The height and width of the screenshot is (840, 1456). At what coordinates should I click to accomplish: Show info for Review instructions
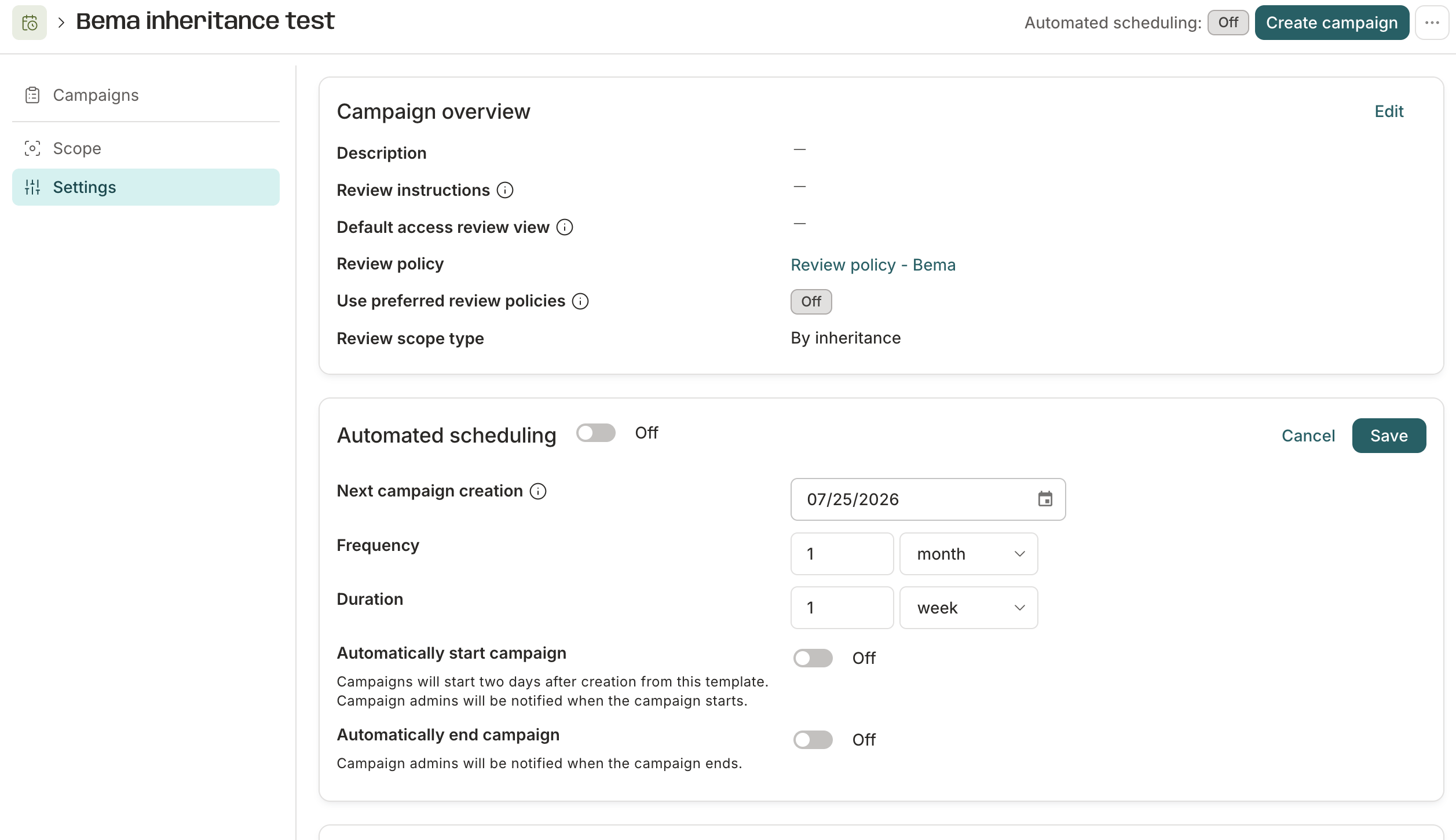[505, 190]
